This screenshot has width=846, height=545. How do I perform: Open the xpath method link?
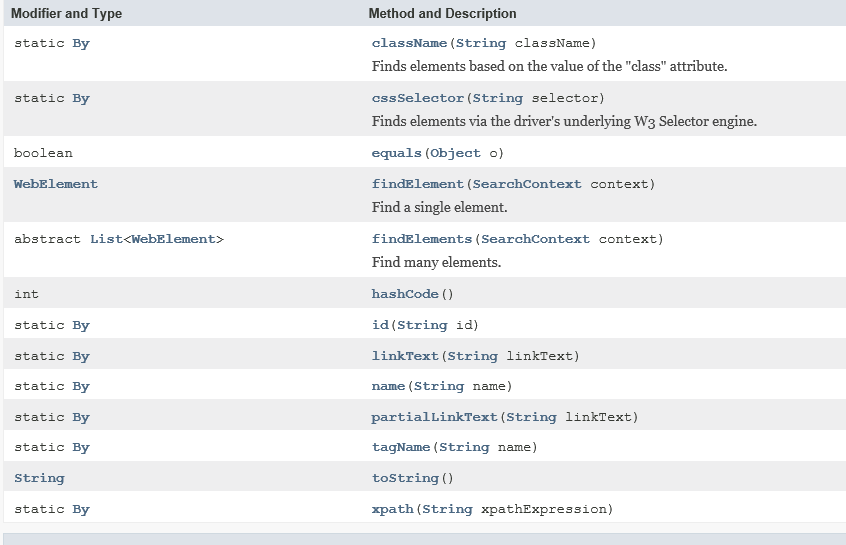392,509
